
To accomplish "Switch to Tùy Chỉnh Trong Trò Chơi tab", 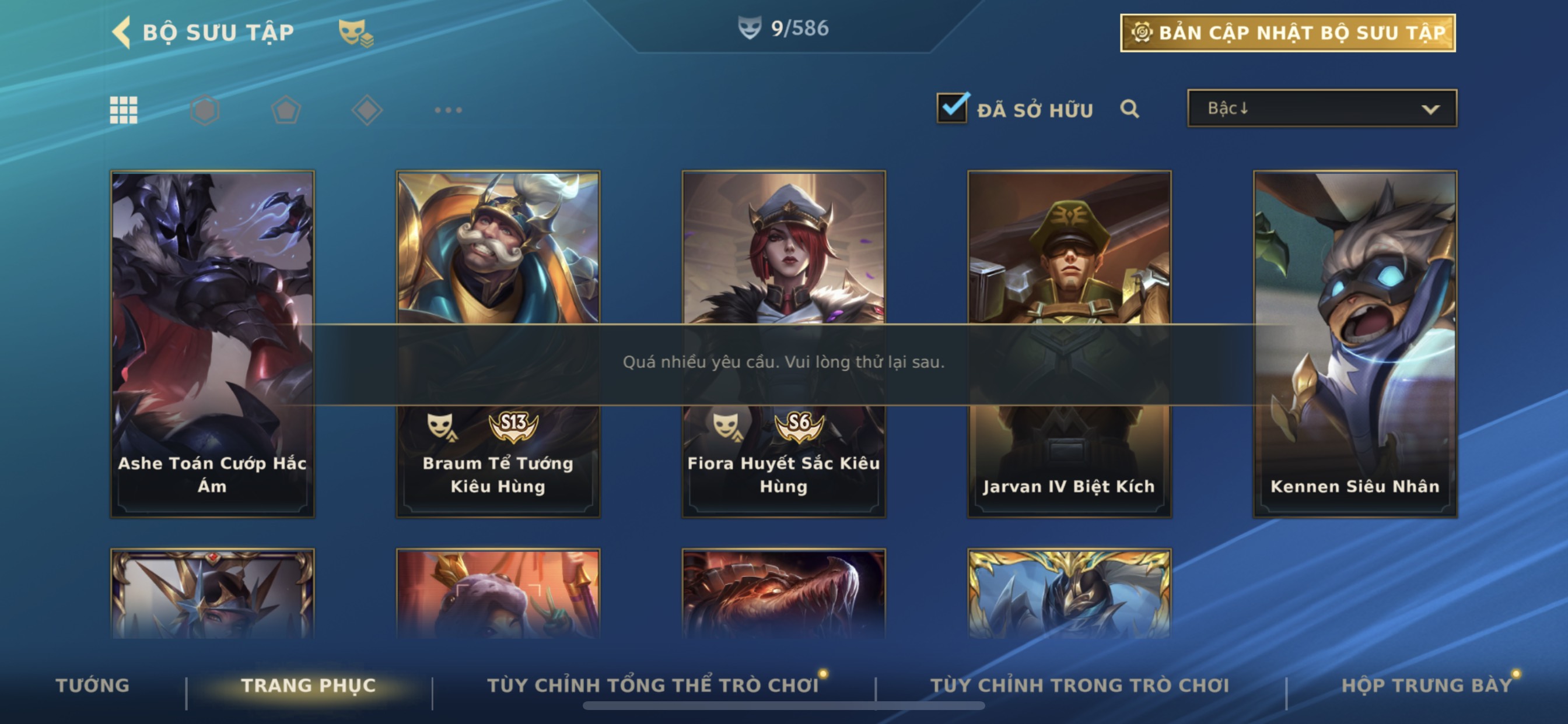I will tap(1080, 685).
